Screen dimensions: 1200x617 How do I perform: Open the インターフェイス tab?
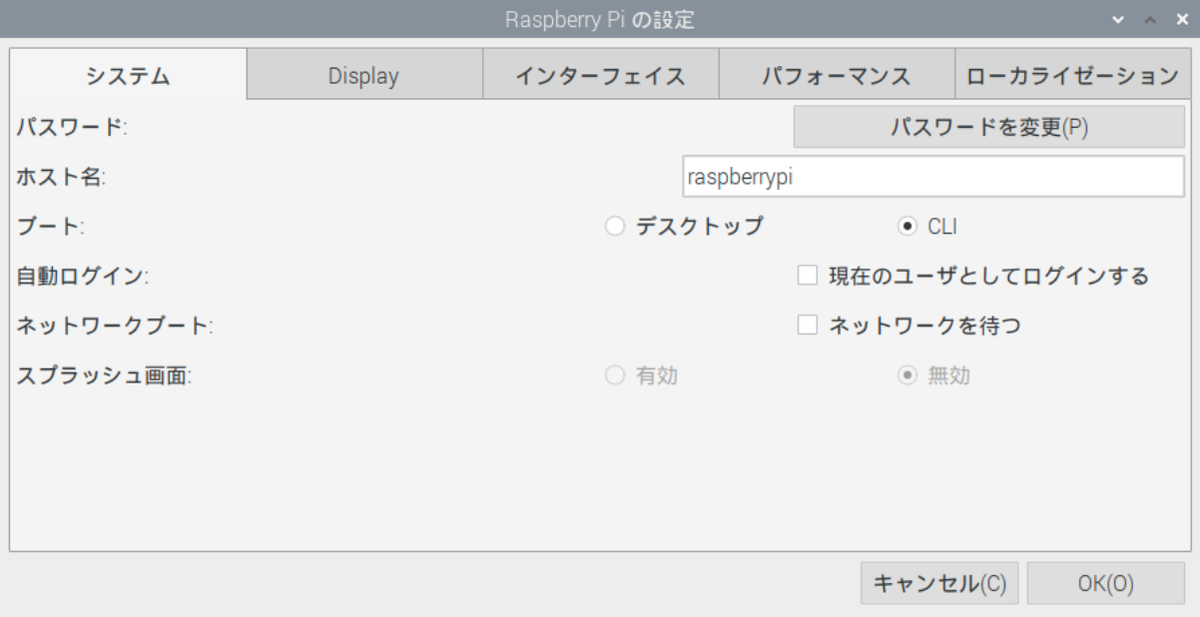tap(600, 73)
